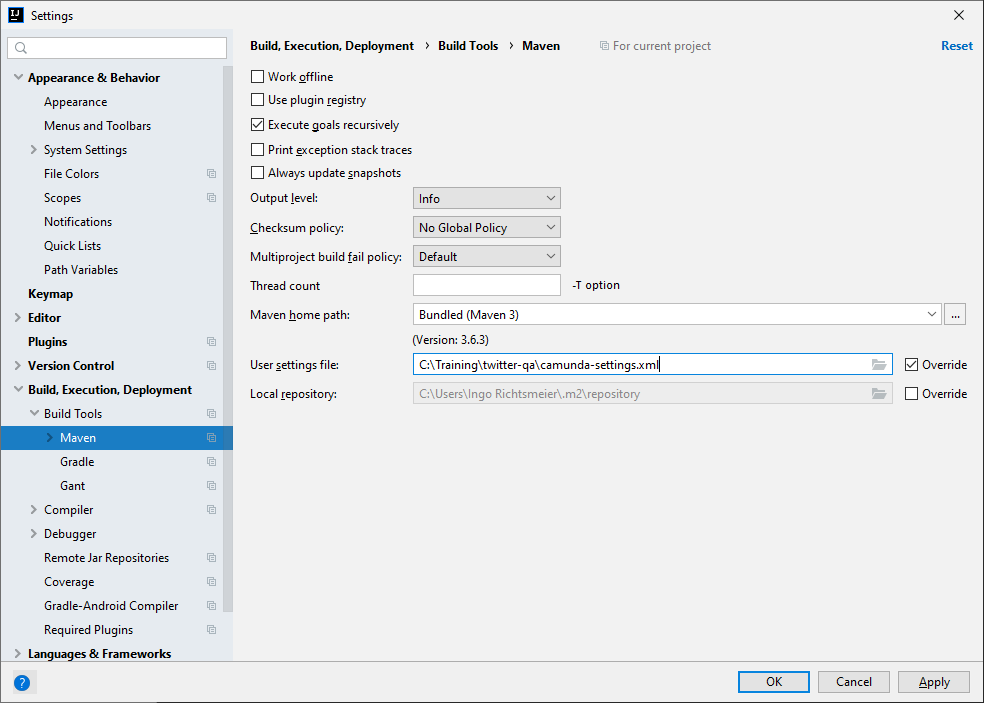This screenshot has width=984, height=703.
Task: Click the project-level icon beside Remote Jar Repositories
Action: pos(211,558)
